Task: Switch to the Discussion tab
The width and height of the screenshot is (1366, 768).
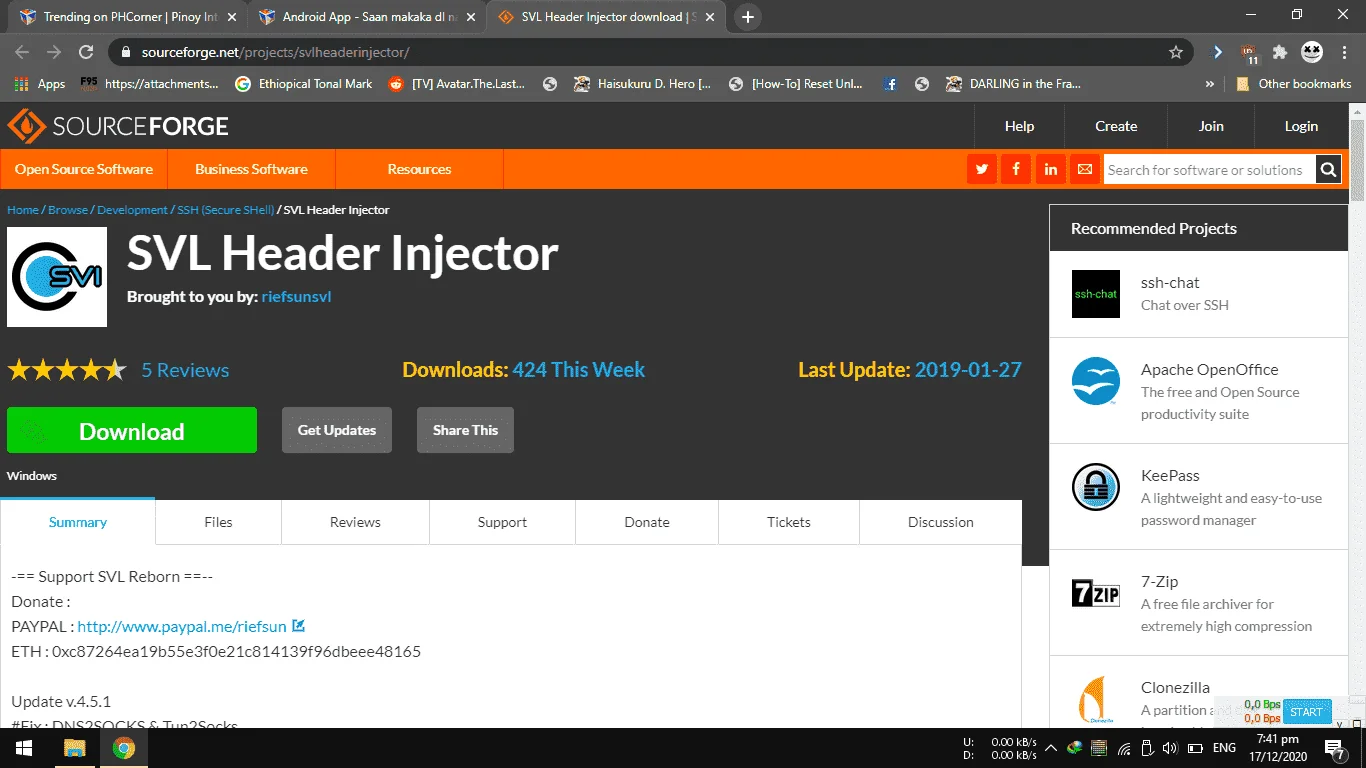Action: (941, 522)
